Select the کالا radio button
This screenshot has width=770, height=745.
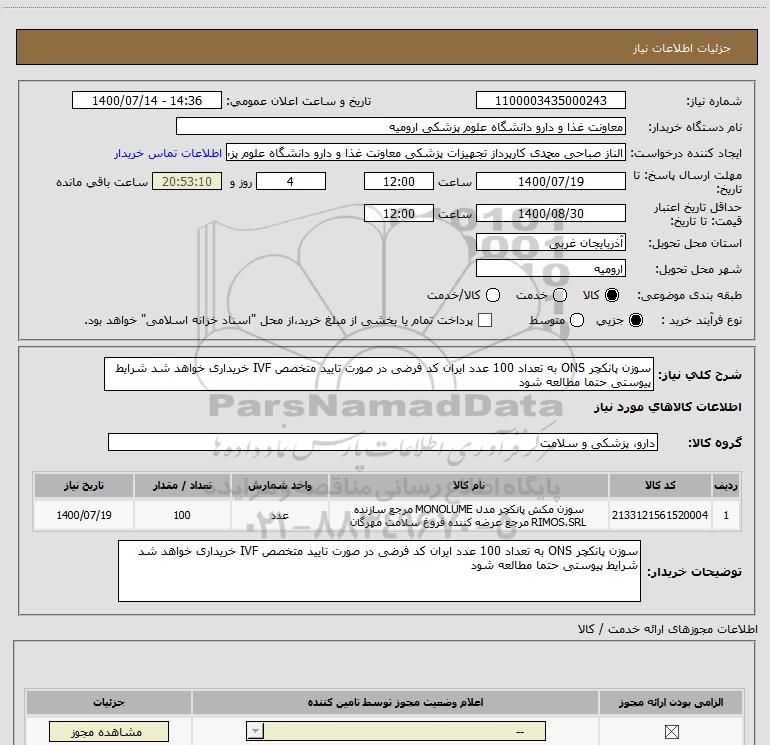click(612, 296)
